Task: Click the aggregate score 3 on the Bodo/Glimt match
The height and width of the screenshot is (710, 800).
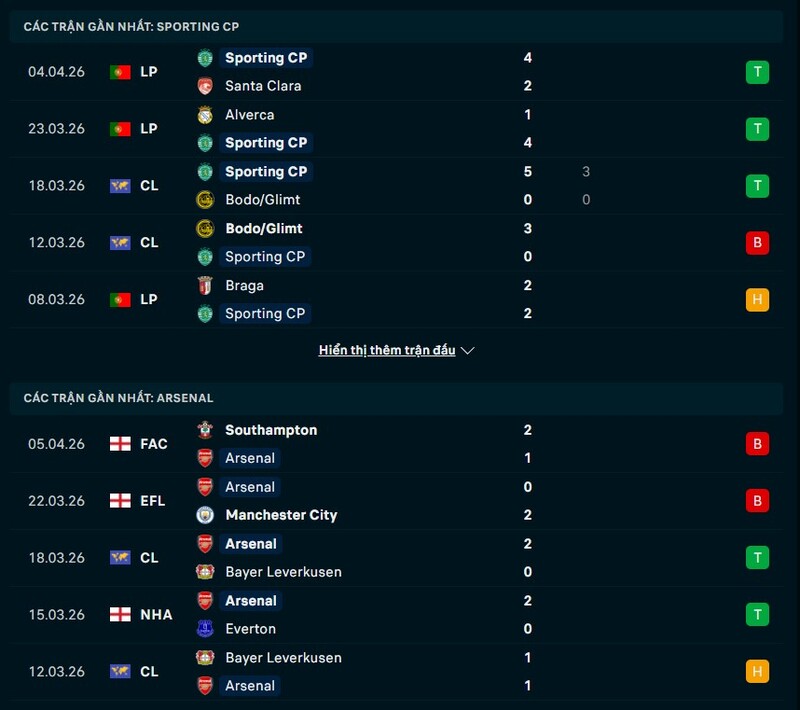Action: (586, 171)
